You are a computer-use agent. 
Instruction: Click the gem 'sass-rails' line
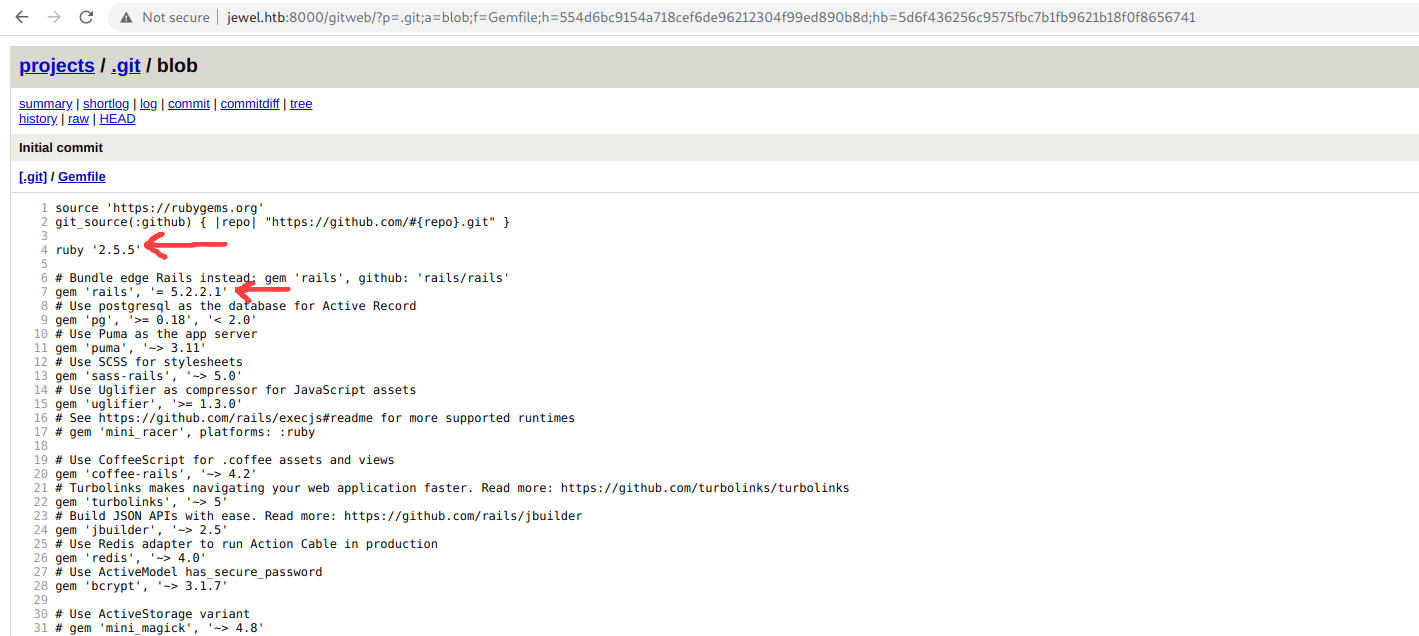point(149,376)
